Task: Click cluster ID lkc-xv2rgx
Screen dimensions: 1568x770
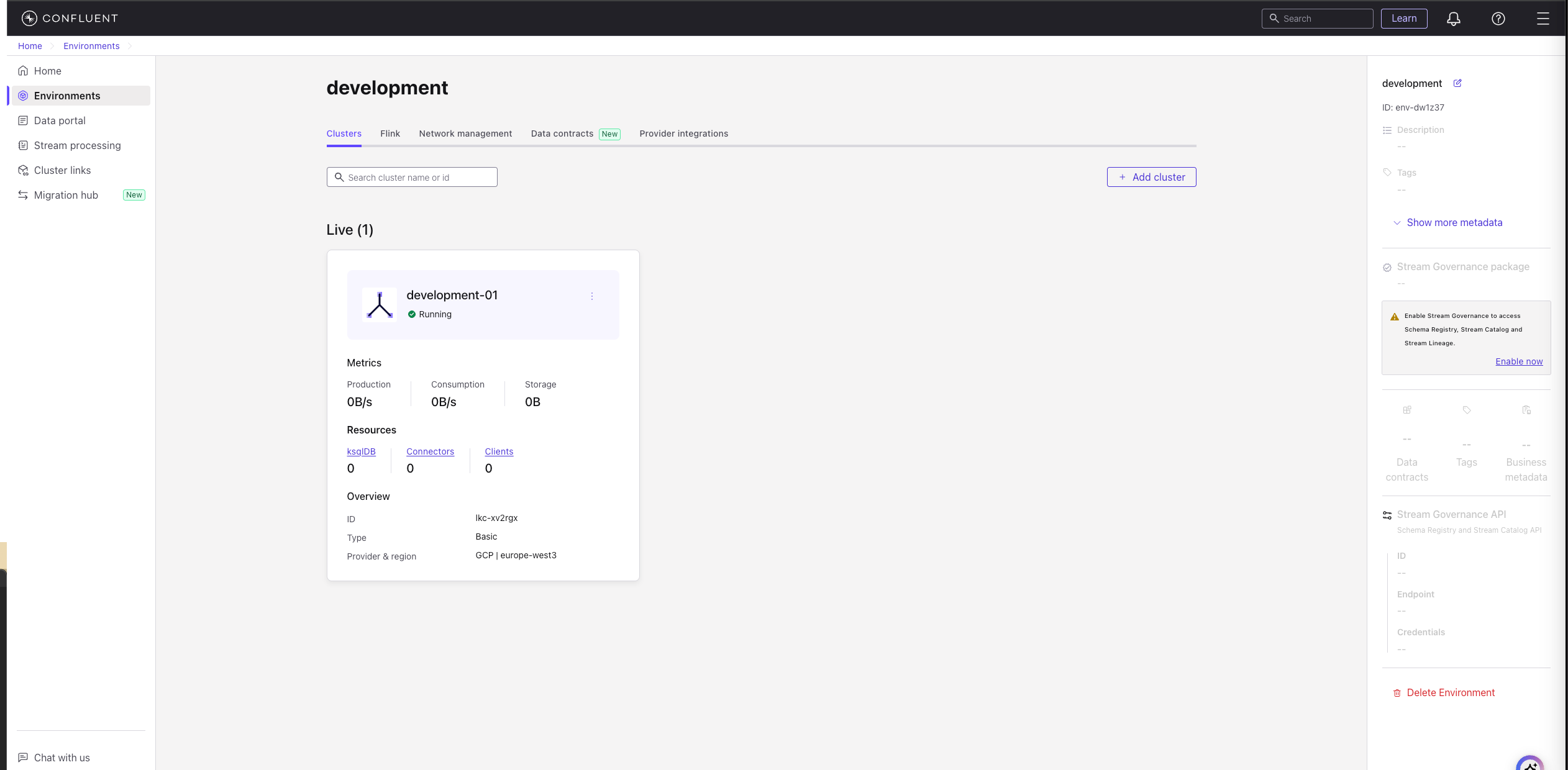Action: (x=496, y=518)
